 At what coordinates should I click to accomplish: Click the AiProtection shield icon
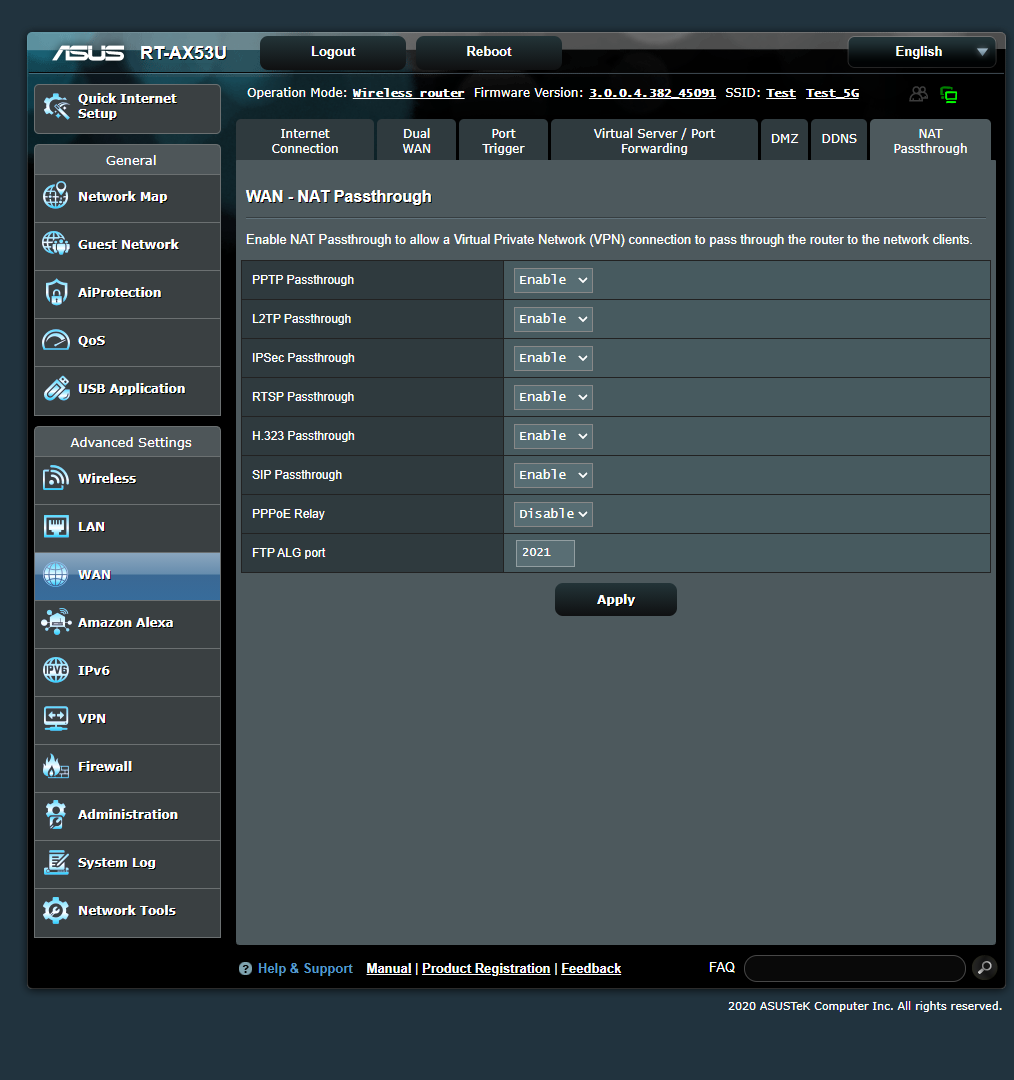[56, 292]
